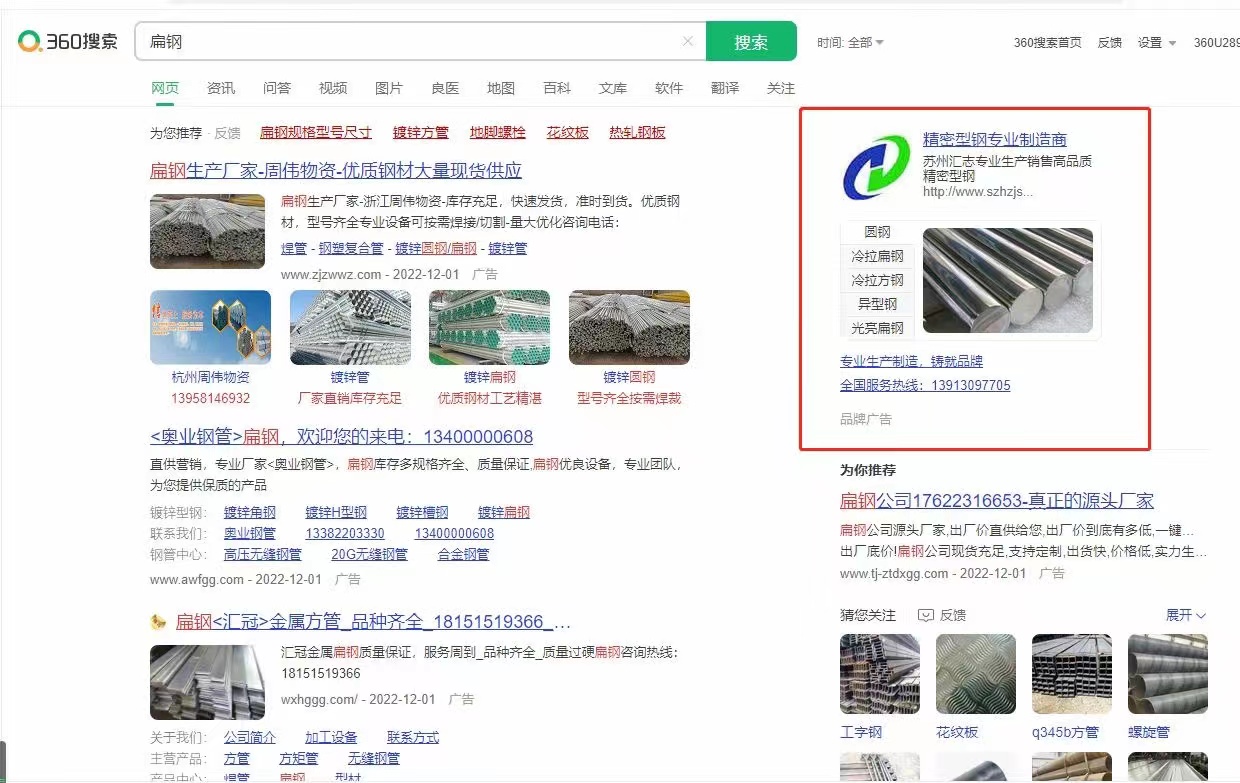The image size is (1240, 783).
Task: Switch to the 资讯 tab
Action: click(x=221, y=88)
